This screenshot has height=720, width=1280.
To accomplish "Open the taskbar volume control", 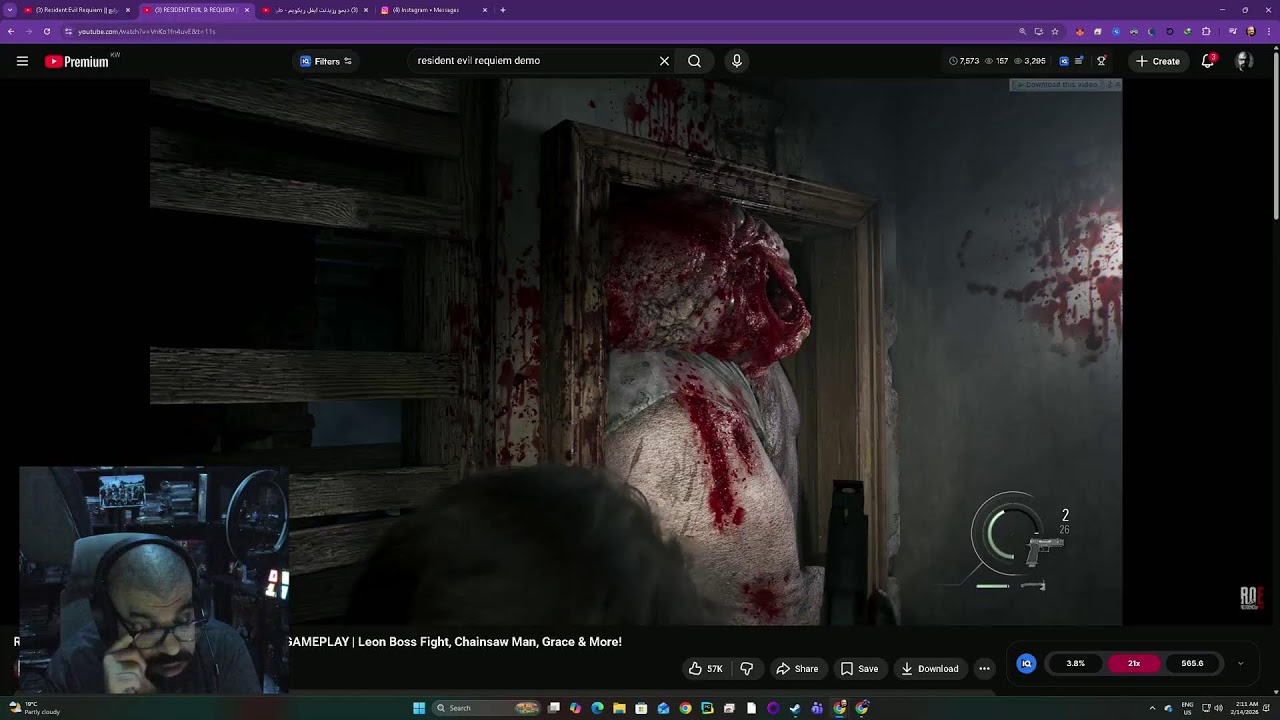I will click(1218, 708).
